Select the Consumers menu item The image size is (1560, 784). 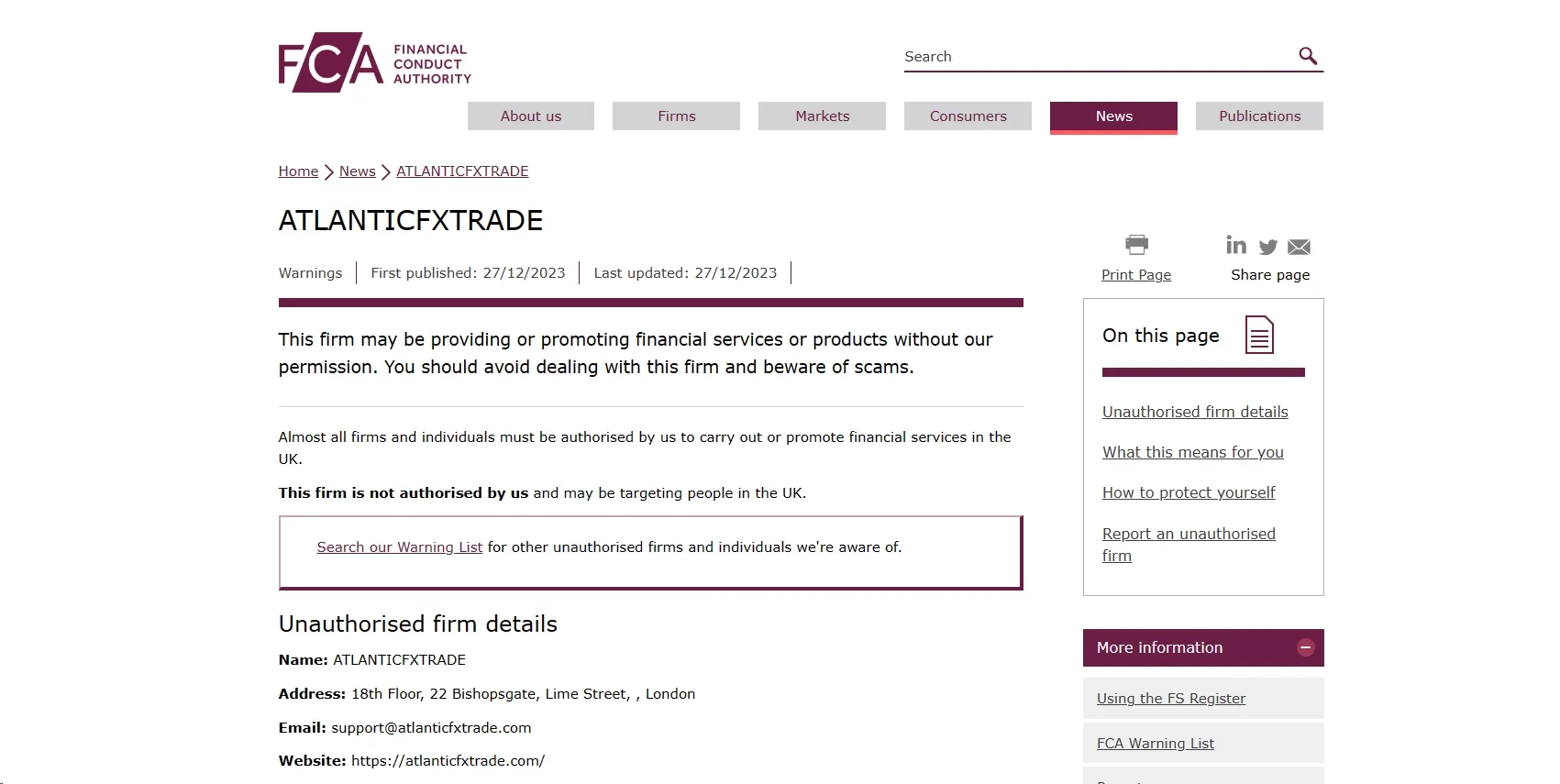point(968,116)
